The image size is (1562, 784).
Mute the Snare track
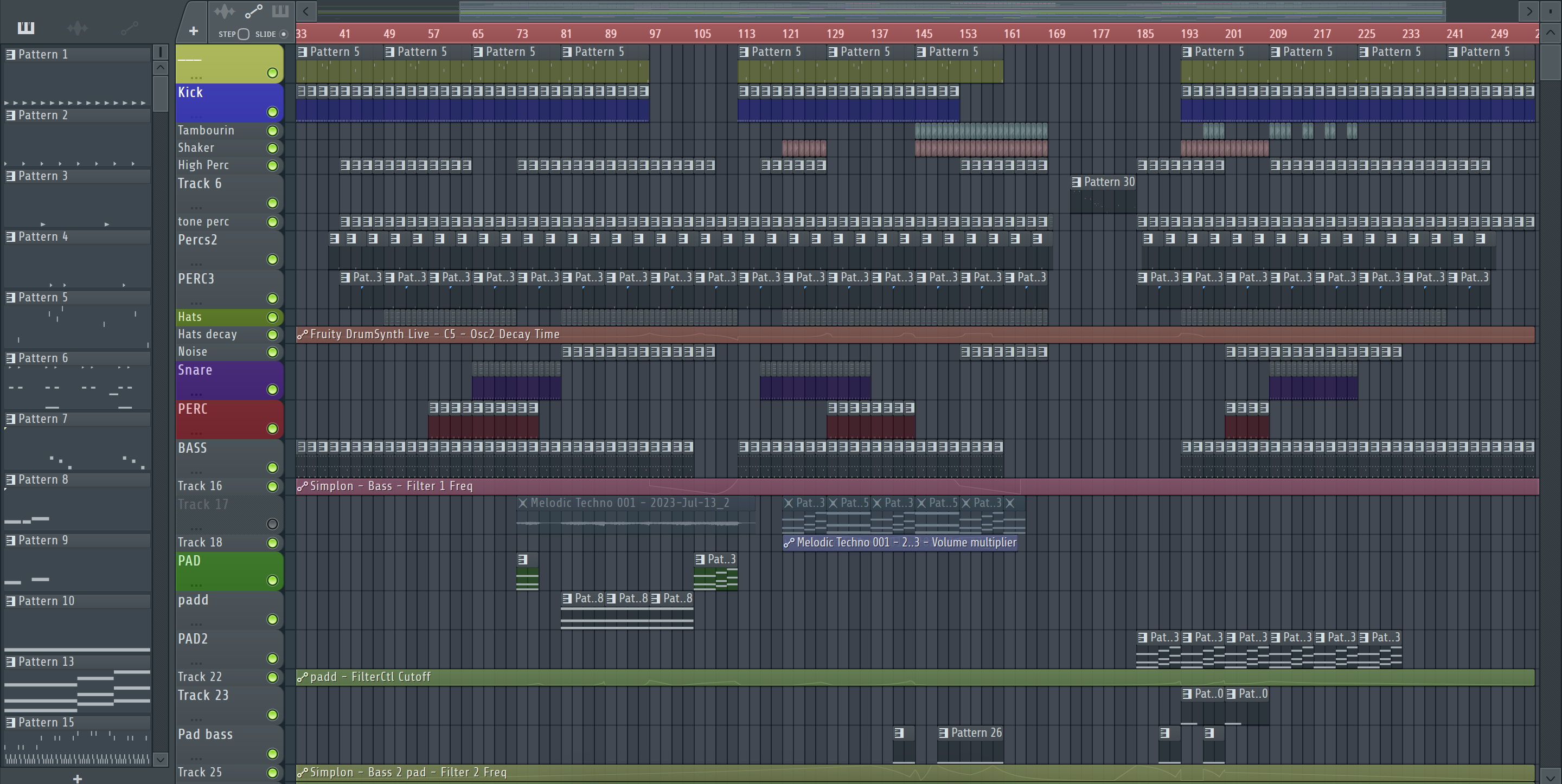click(272, 390)
